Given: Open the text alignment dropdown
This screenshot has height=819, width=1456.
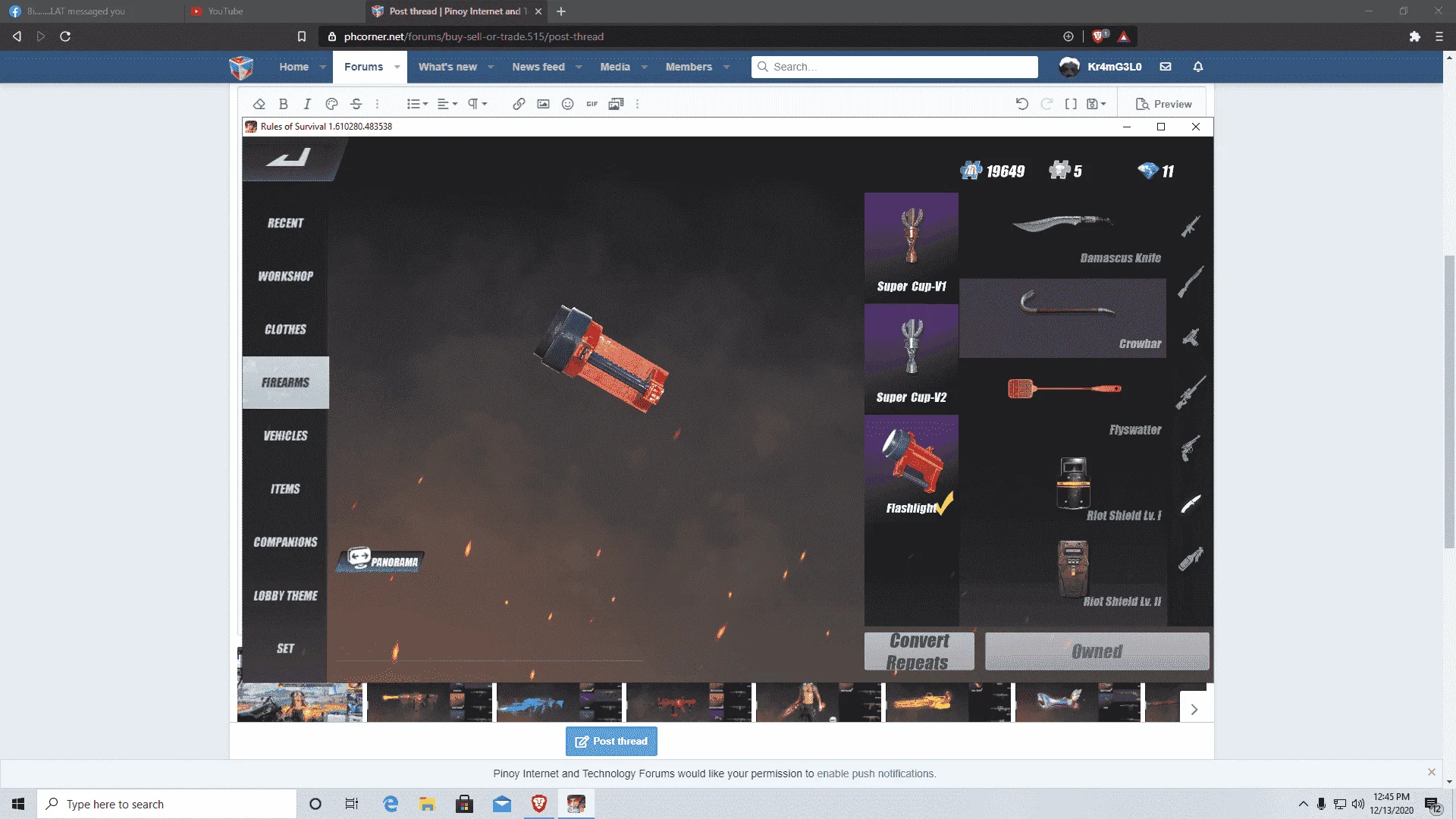Looking at the screenshot, I should pos(447,104).
